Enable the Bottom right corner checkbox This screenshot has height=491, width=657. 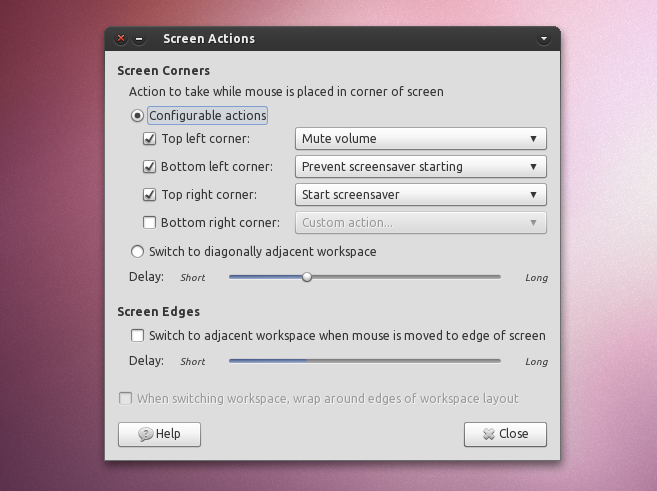tap(150, 222)
